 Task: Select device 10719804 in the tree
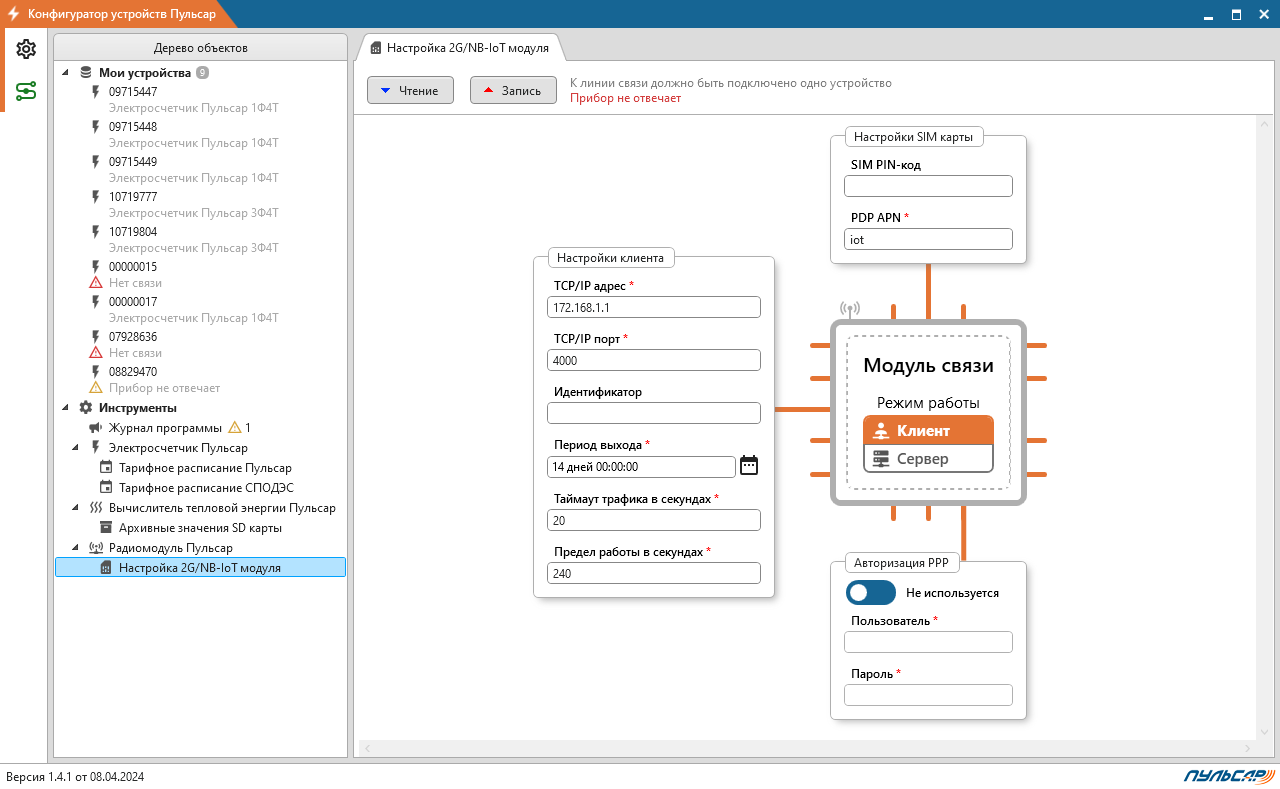coord(133,232)
